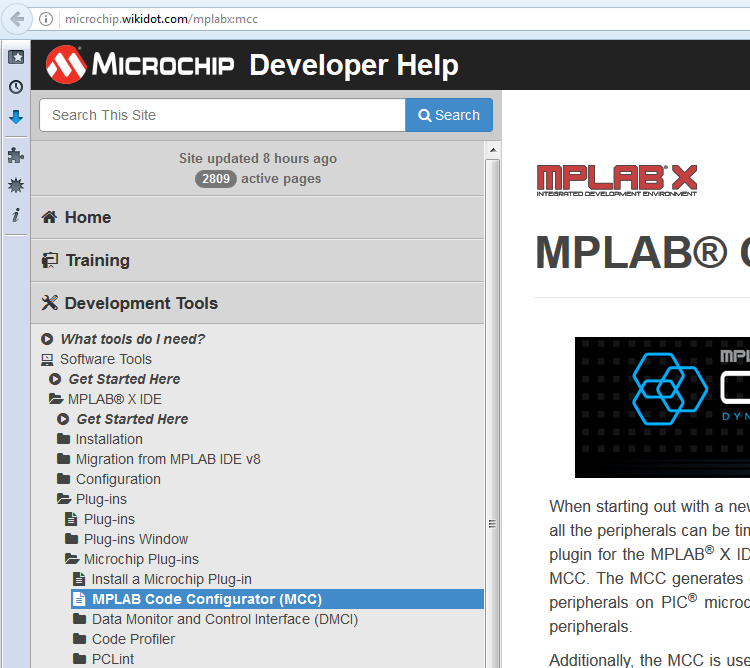Click the blue Search button
The height and width of the screenshot is (668, 750).
(x=449, y=115)
